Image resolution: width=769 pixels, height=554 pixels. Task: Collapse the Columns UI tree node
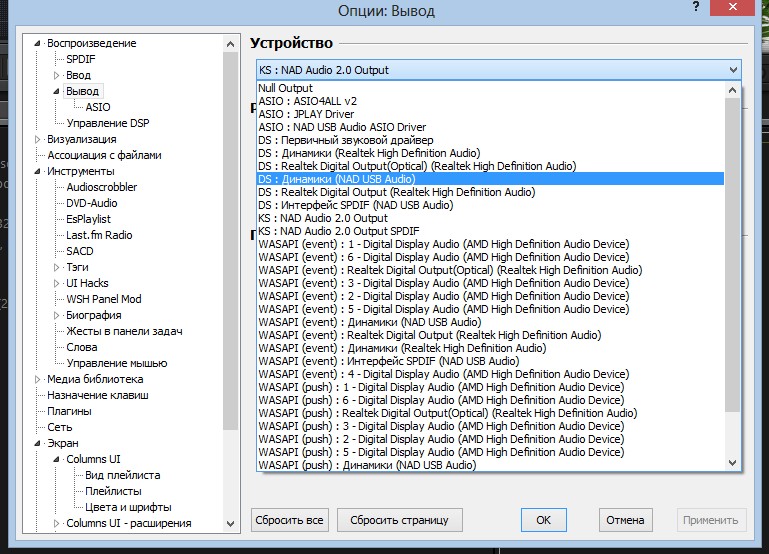point(56,459)
